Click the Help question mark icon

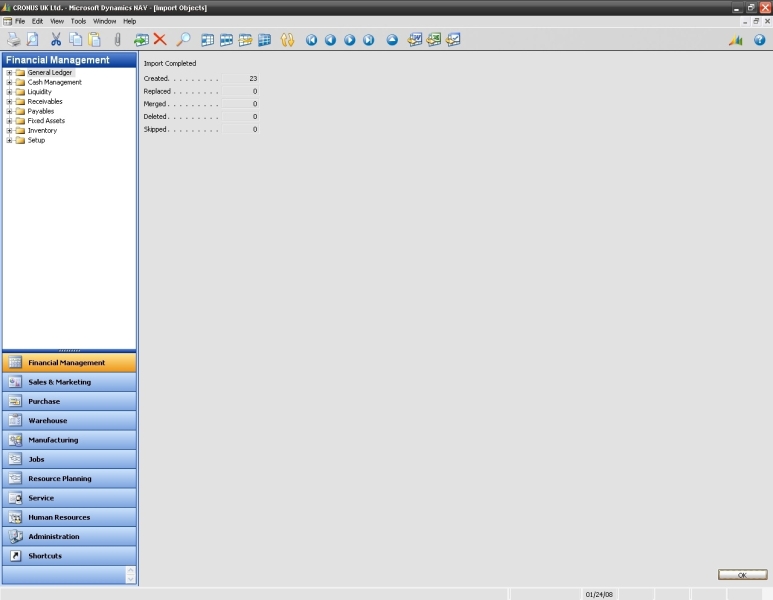click(759, 40)
